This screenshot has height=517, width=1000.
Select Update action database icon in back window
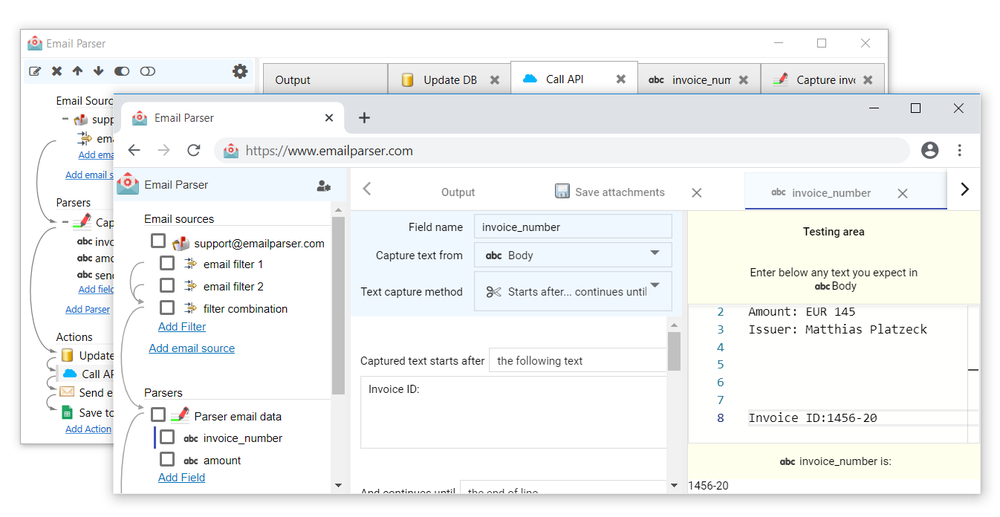67,355
